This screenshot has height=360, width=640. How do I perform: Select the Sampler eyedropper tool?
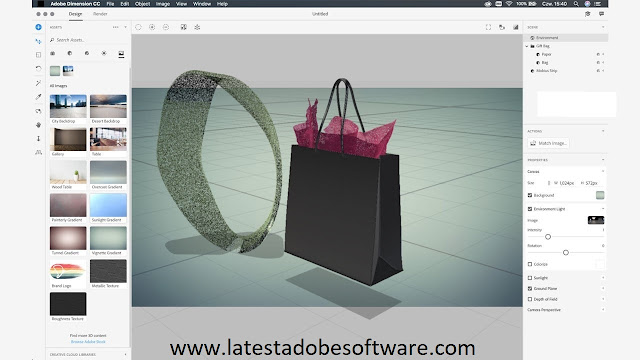click(38, 97)
